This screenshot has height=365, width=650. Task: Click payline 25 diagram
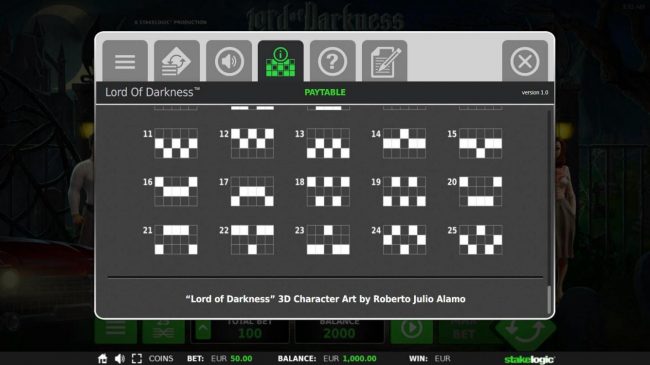pos(480,240)
